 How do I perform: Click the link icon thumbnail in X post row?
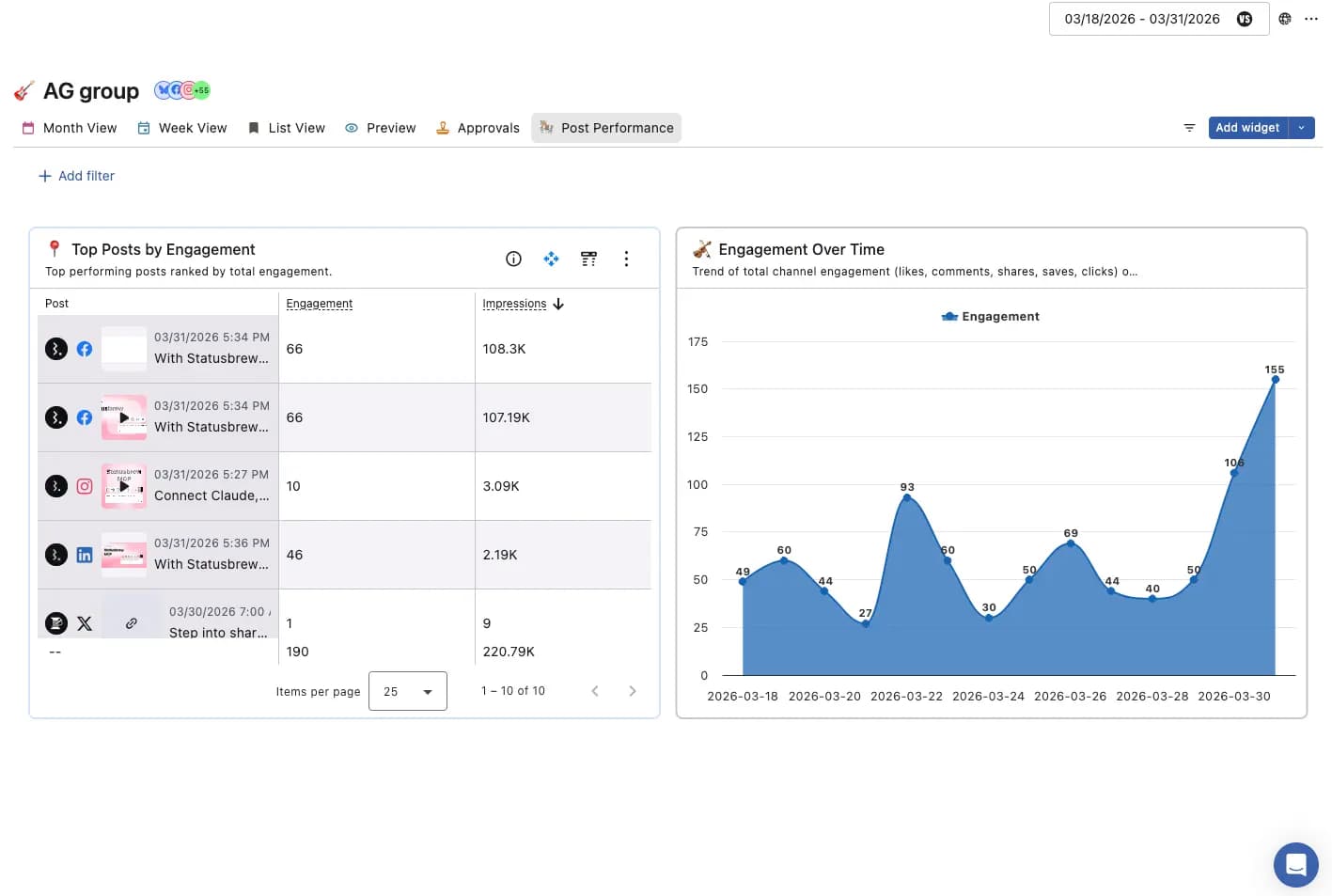[132, 623]
